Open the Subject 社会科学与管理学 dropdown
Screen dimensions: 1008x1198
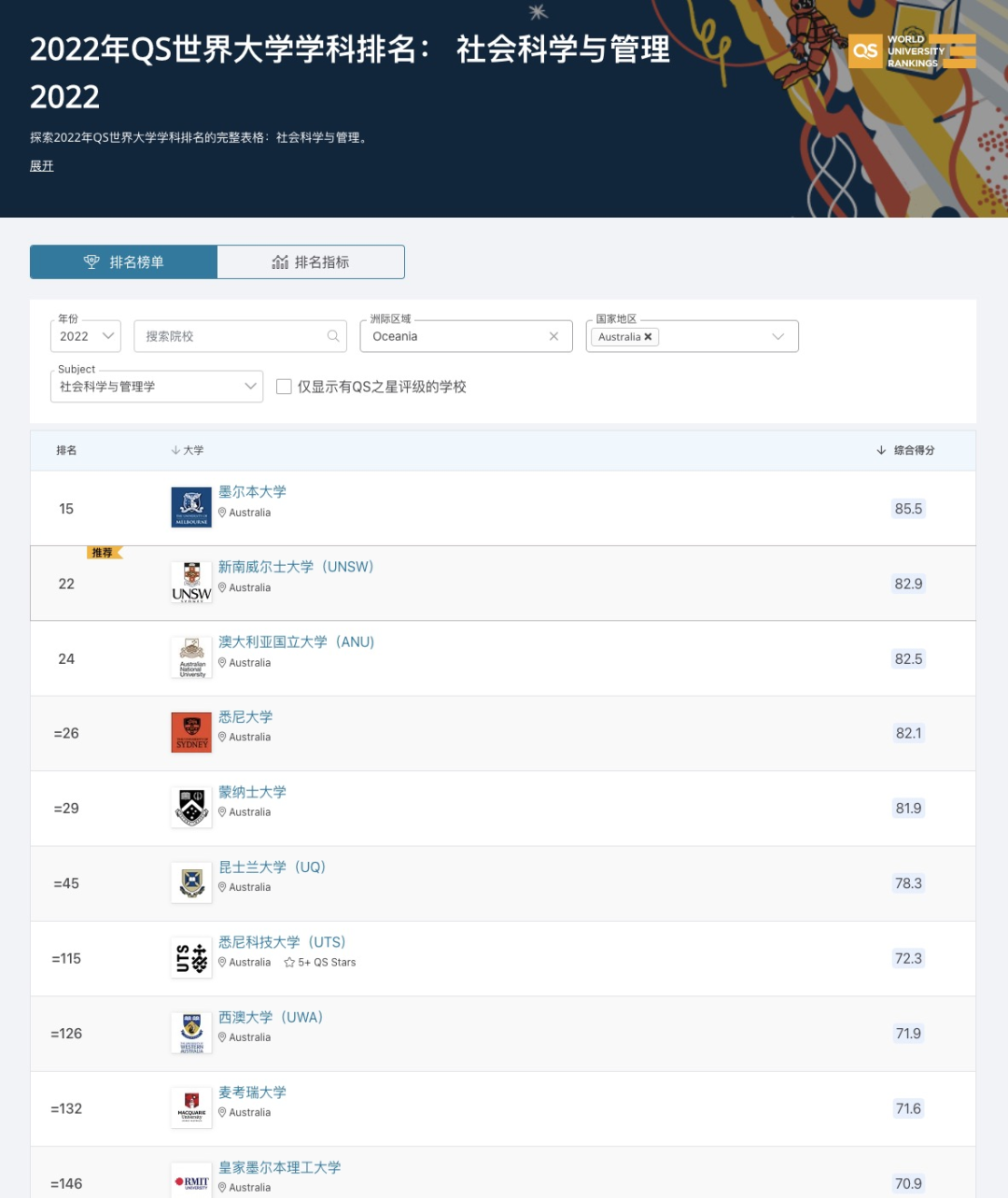157,387
